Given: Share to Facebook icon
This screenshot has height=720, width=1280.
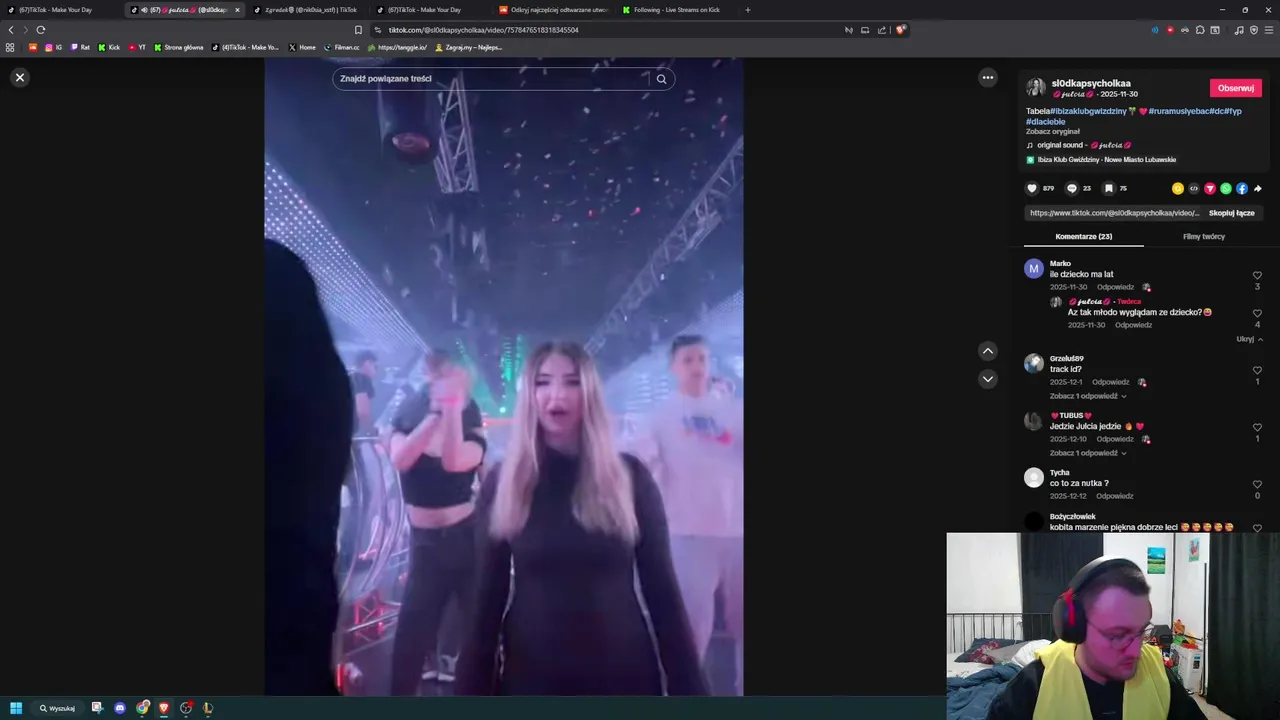Looking at the screenshot, I should (x=1242, y=188).
